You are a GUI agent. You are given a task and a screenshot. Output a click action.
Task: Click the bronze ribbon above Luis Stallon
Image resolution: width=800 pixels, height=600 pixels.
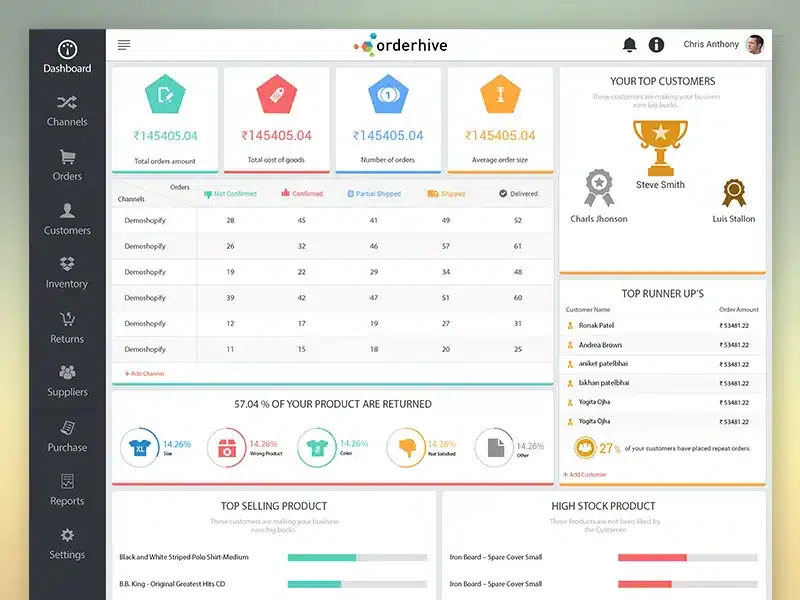click(x=734, y=193)
